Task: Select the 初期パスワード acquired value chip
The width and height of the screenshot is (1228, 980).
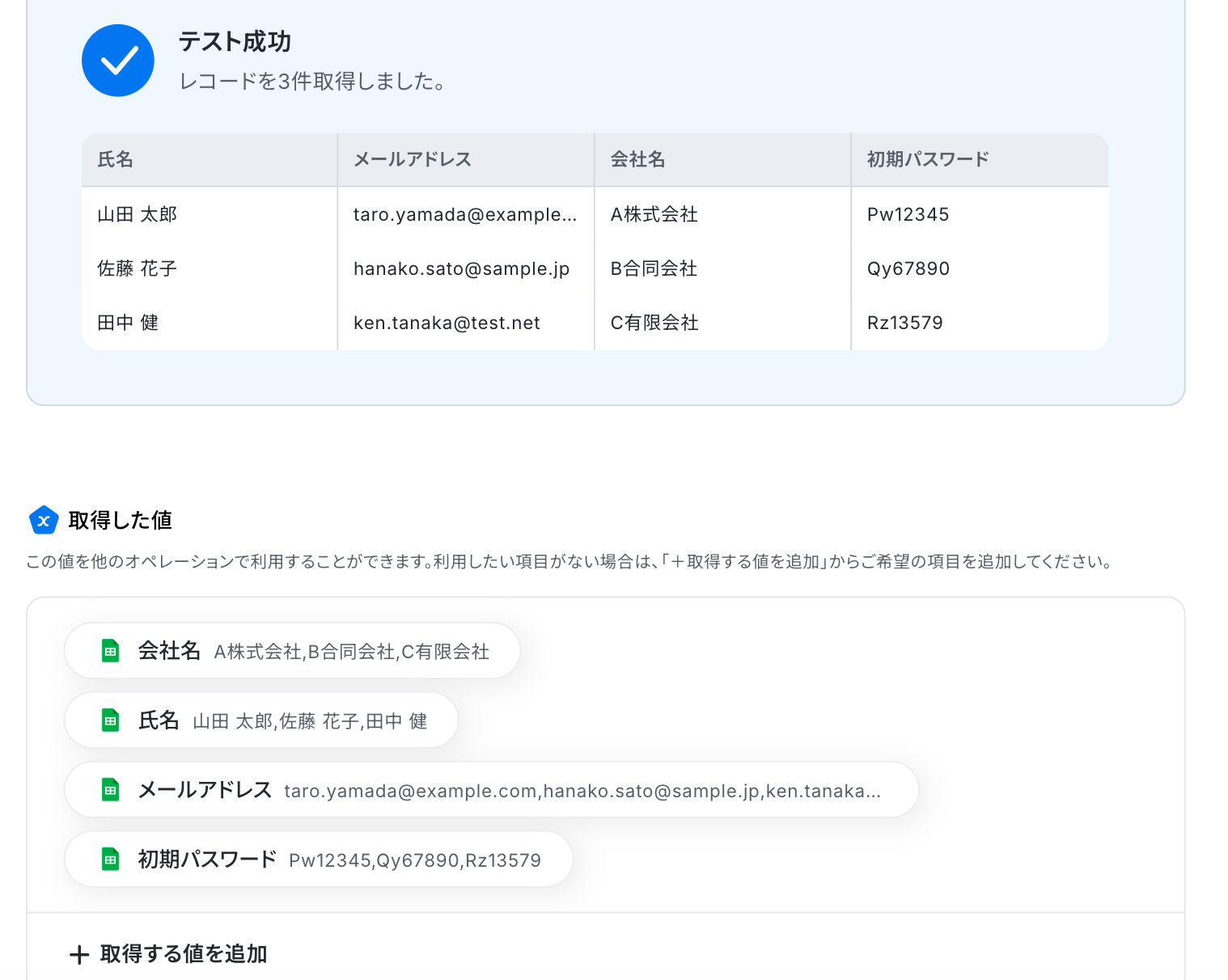Action: (x=318, y=860)
